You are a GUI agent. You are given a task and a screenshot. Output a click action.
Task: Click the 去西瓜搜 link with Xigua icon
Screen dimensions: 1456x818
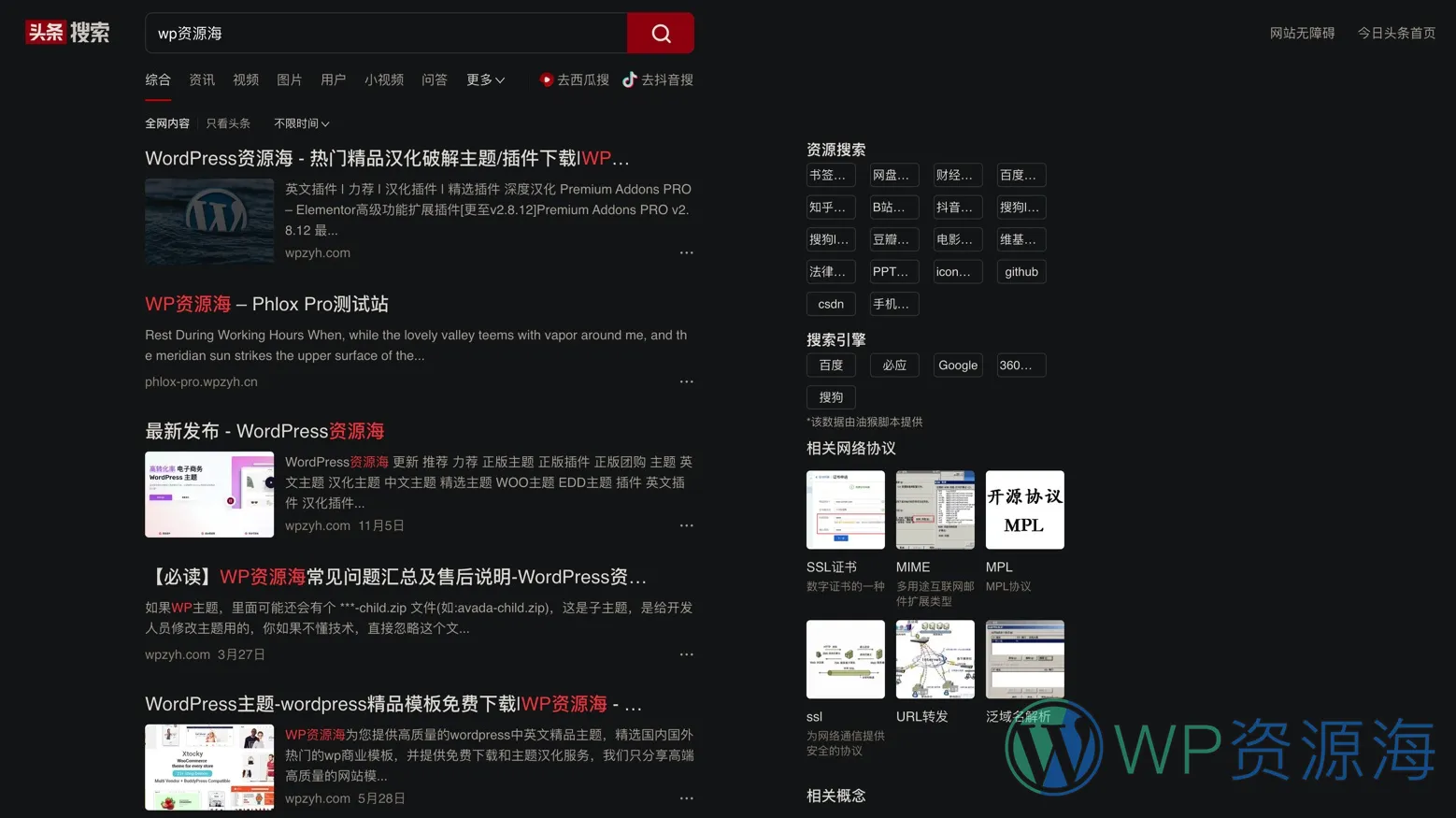tap(574, 80)
